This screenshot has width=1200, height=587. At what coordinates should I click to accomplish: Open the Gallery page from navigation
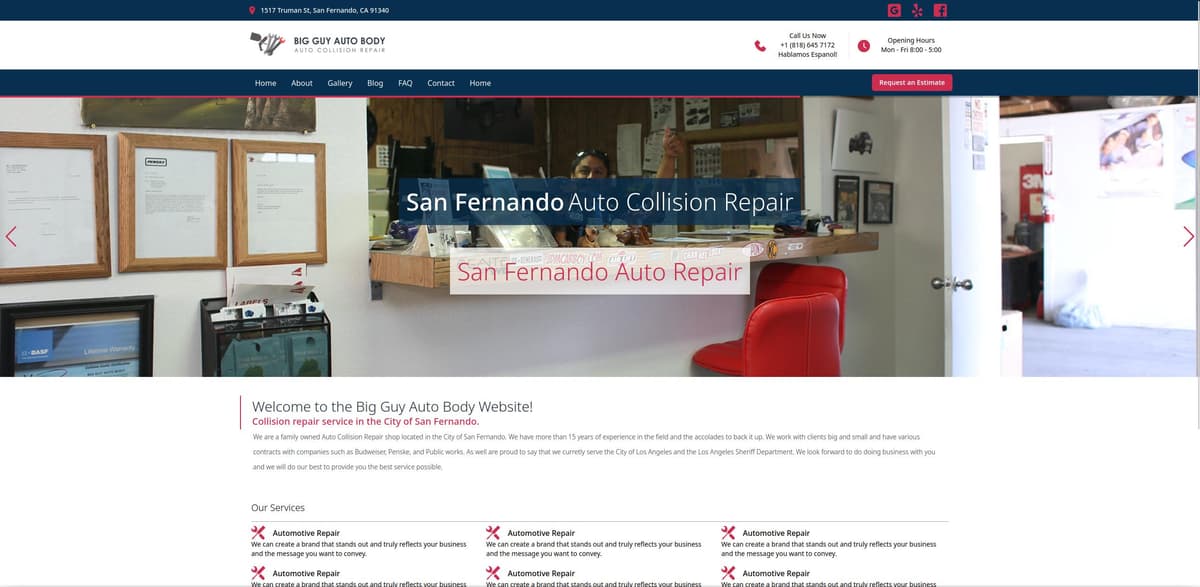[x=340, y=83]
